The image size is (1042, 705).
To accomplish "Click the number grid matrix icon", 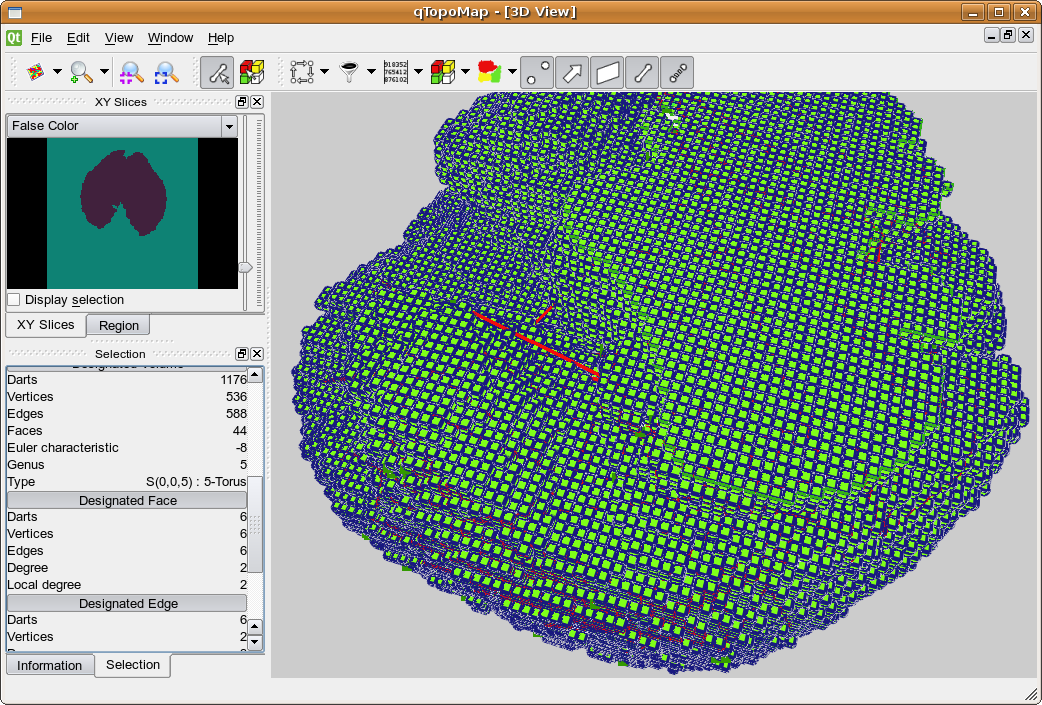I will pos(395,72).
